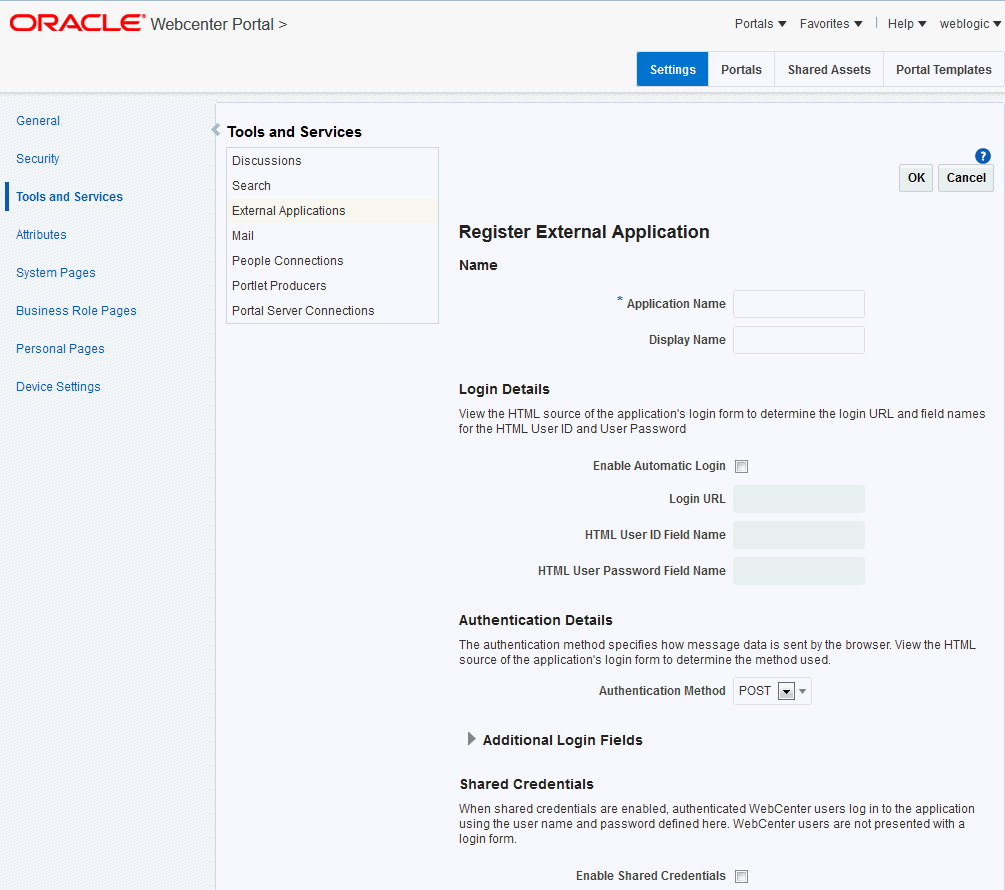Collapse the Tools and Services panel arrow

pyautogui.click(x=216, y=129)
